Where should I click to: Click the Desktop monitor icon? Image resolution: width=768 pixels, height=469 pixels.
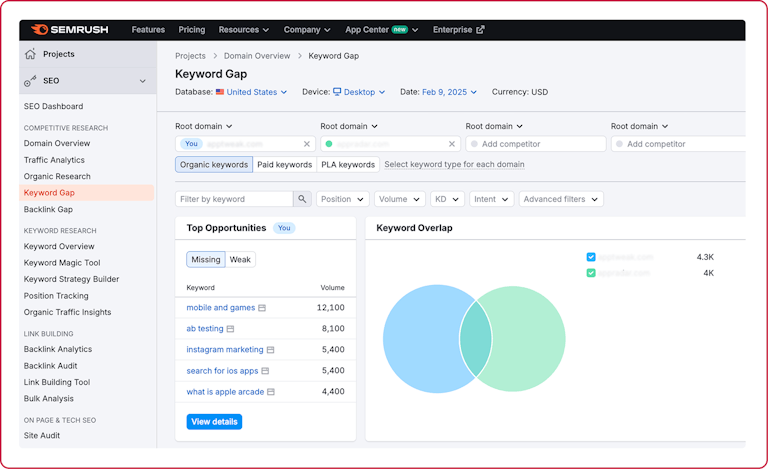pos(337,92)
